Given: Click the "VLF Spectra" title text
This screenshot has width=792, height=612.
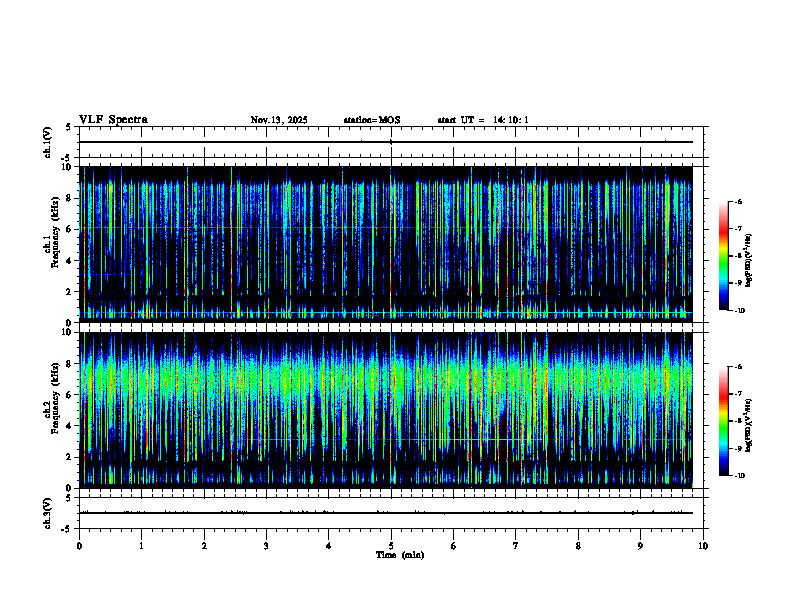Looking at the screenshot, I should (x=113, y=120).
